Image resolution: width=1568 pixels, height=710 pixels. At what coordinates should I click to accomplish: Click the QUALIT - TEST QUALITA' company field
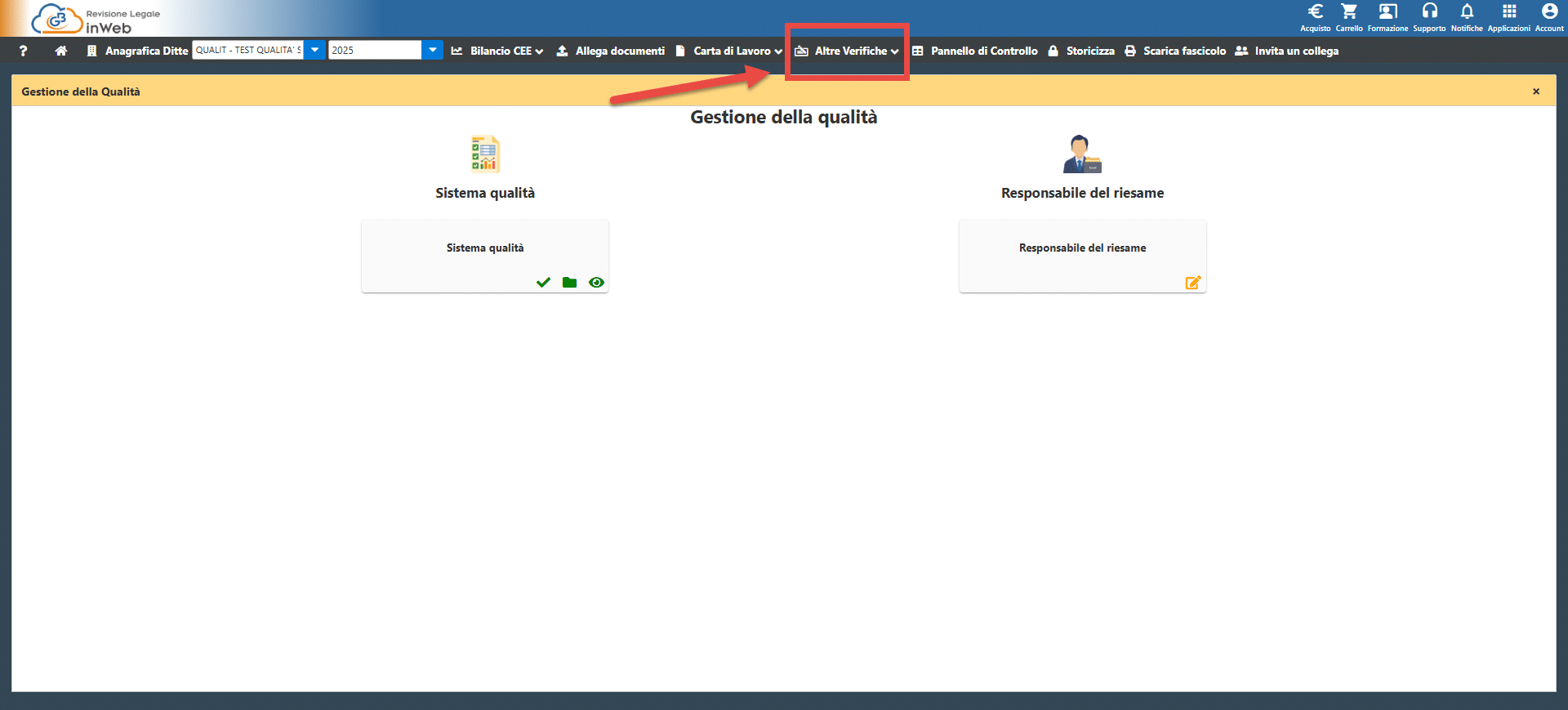click(248, 50)
